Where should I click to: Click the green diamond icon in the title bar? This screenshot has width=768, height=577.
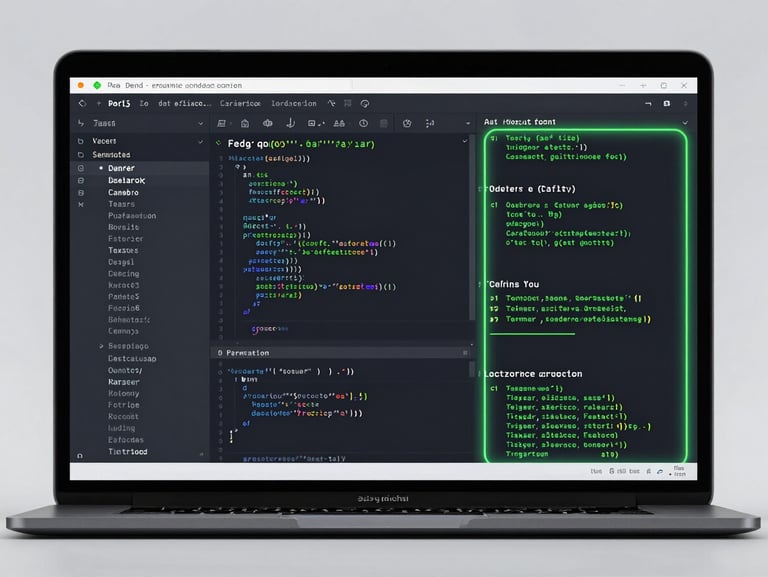coord(97,85)
